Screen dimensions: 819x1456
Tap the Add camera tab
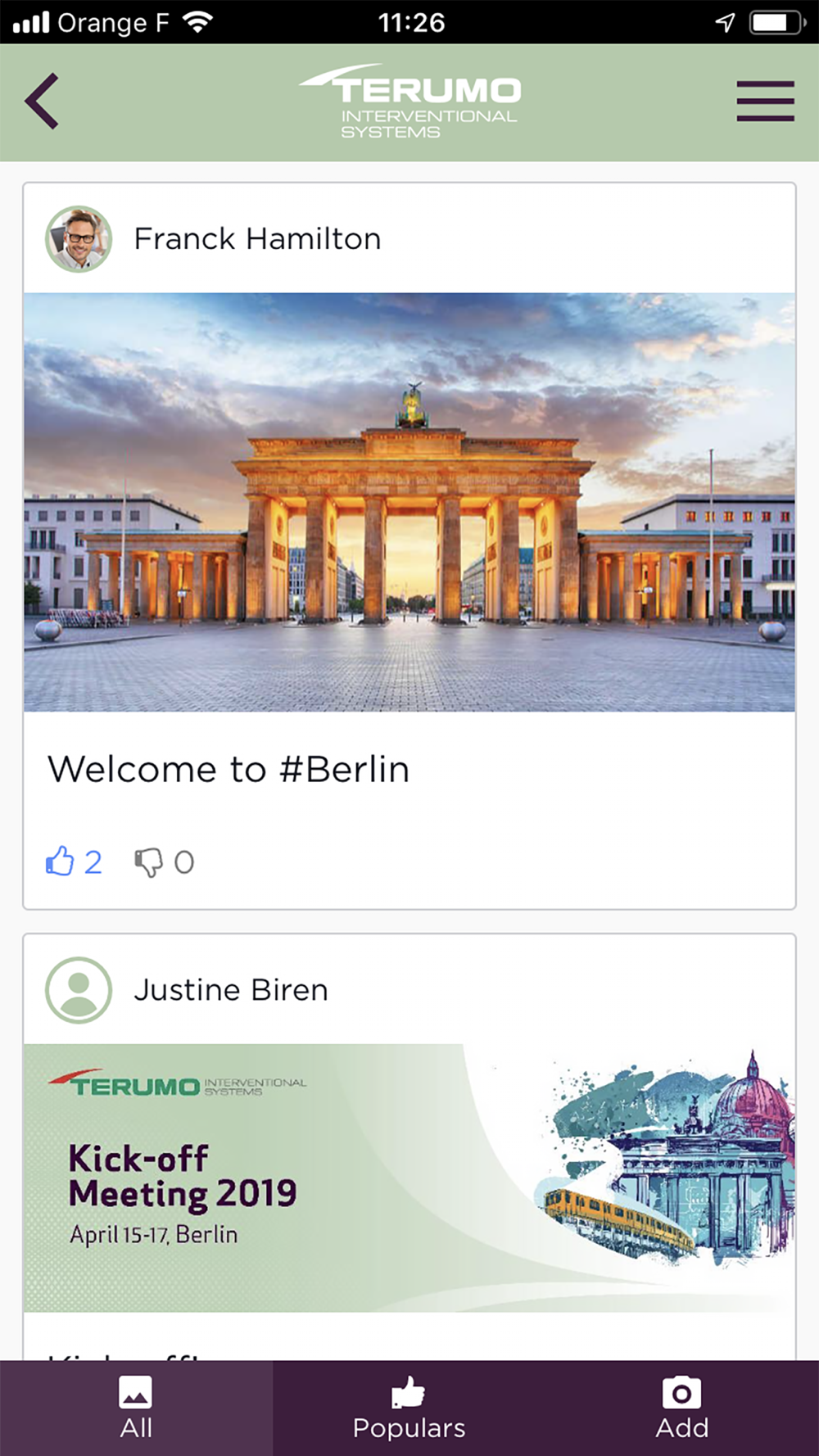click(681, 1409)
